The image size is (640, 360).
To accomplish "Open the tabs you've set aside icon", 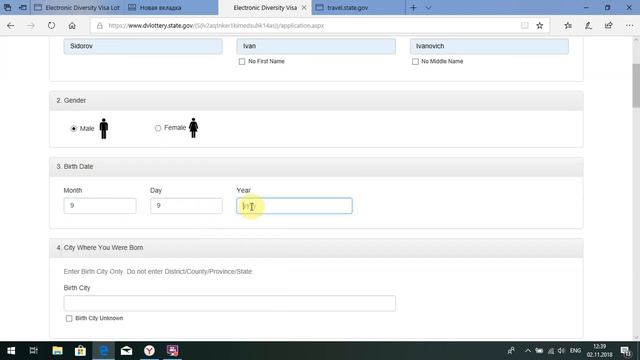I will coord(7,7).
